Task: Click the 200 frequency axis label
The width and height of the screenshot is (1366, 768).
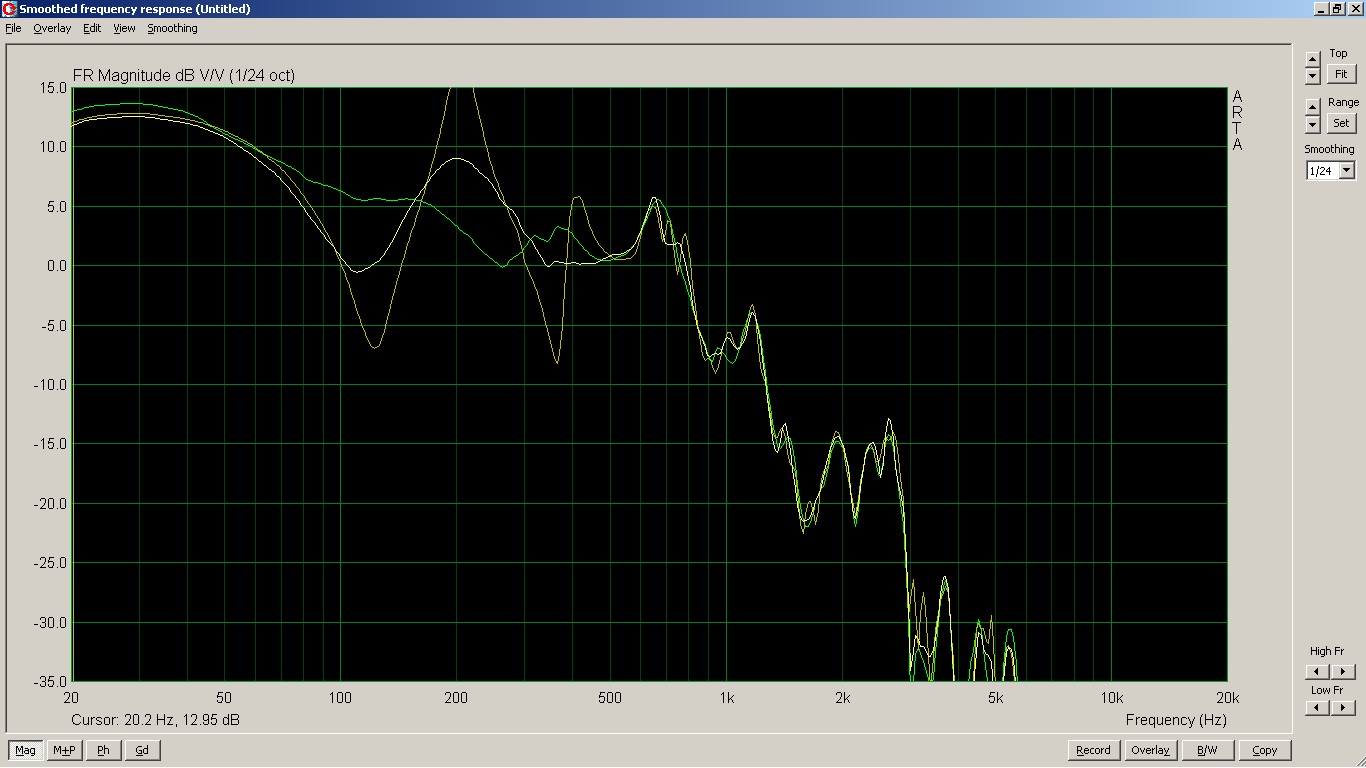Action: pos(456,698)
